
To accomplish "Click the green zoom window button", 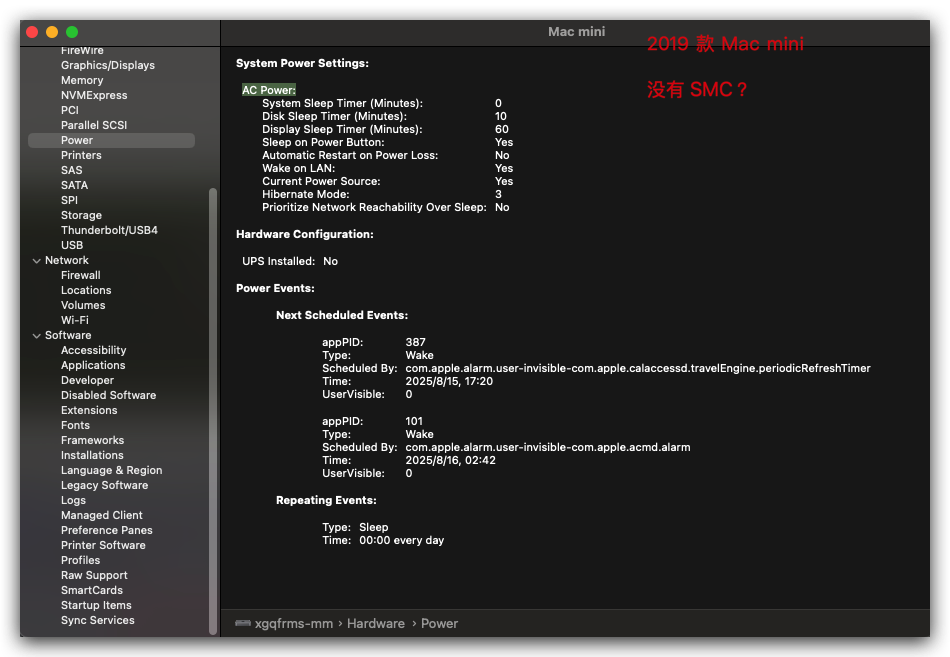I will (x=72, y=32).
